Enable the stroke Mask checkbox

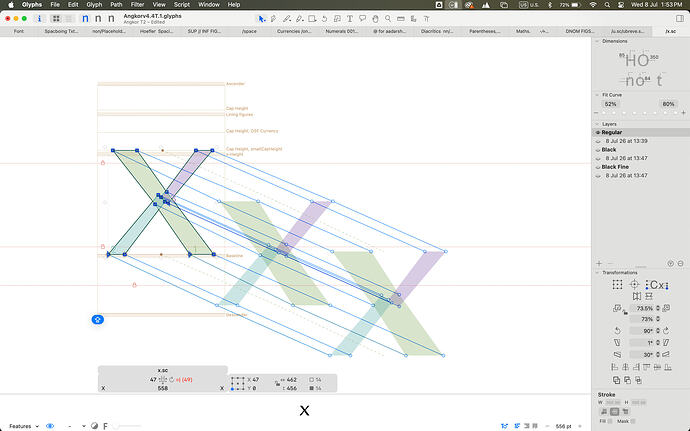click(633, 421)
